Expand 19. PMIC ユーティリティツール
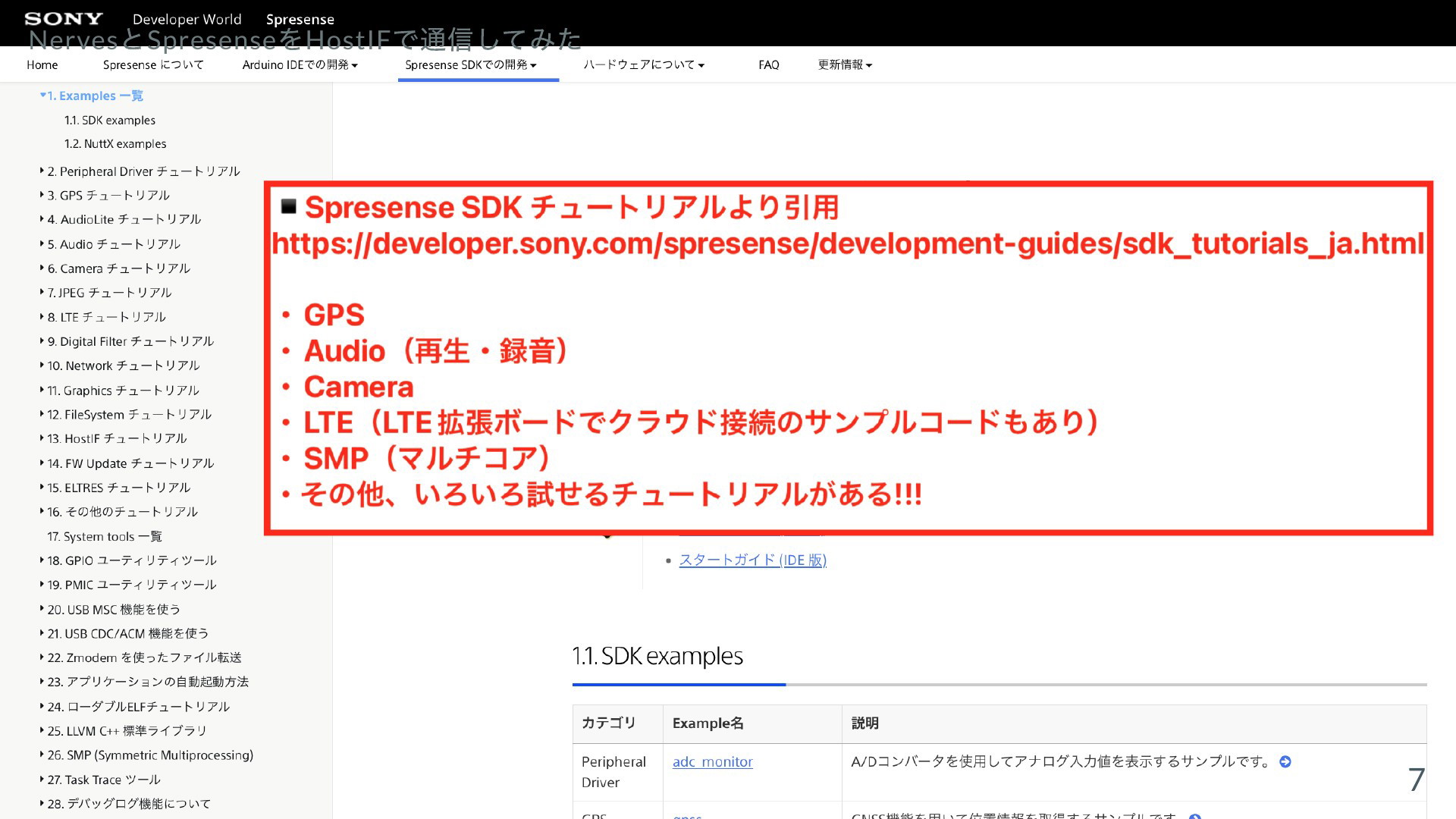The width and height of the screenshot is (1456, 819). point(128,585)
